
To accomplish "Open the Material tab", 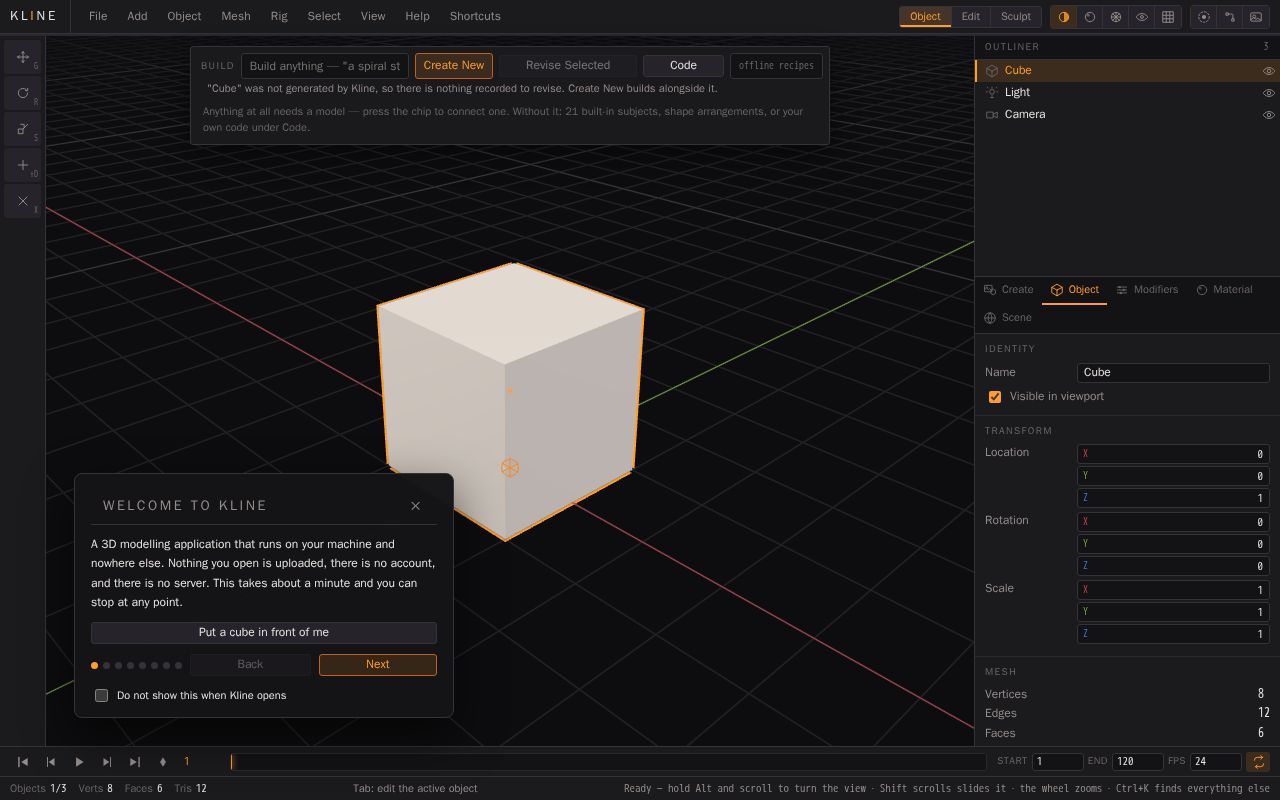I will pos(1224,290).
